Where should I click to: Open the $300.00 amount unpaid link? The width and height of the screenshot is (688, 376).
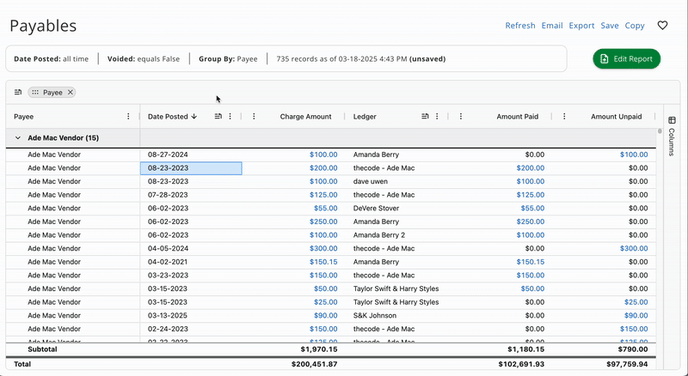click(x=634, y=248)
